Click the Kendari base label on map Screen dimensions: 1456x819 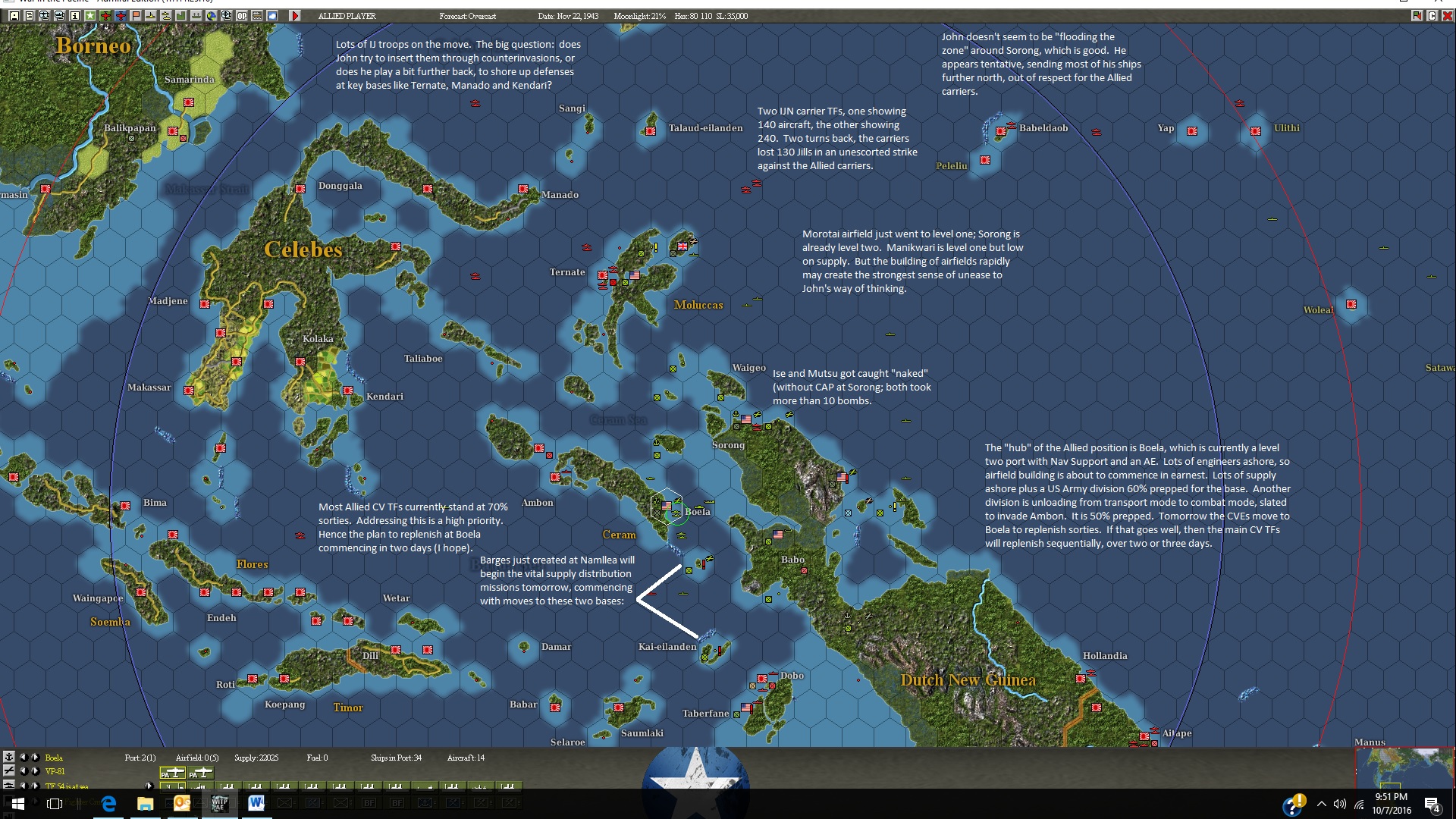click(x=385, y=397)
